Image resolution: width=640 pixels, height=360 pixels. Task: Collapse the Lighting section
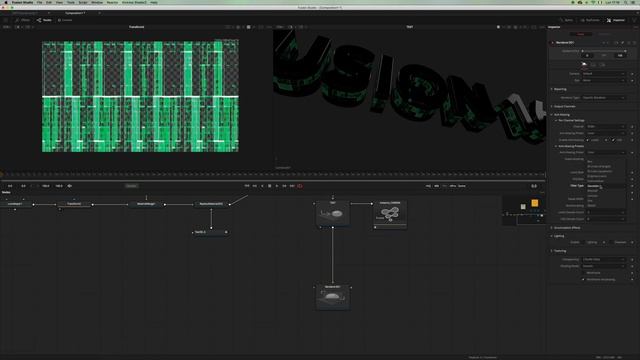click(558, 236)
